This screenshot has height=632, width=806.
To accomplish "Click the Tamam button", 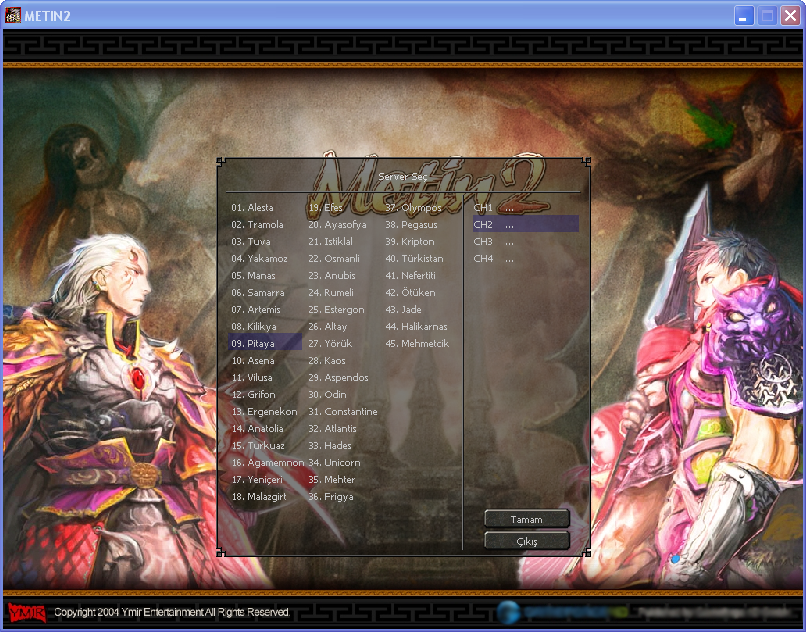I will [x=527, y=519].
